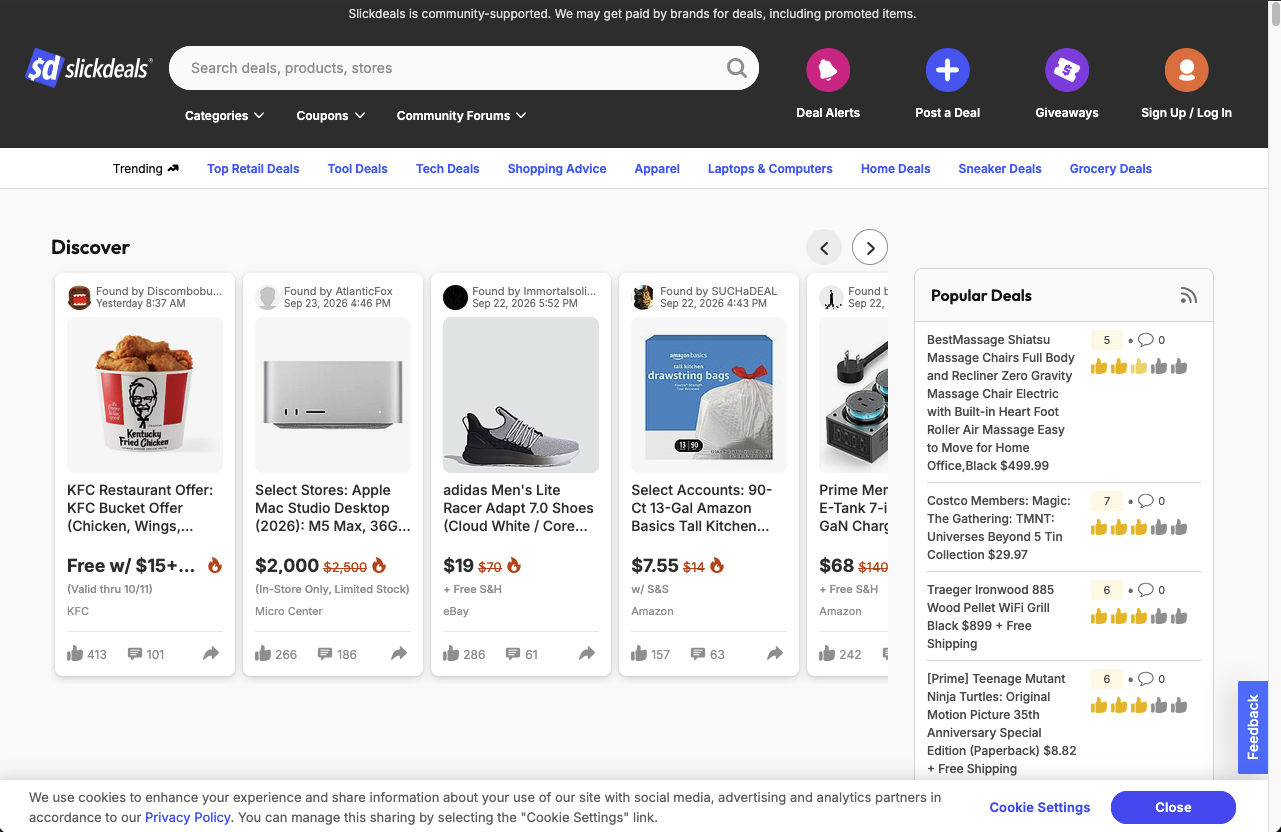Show next Discover deals
This screenshot has width=1281, height=832.
870,248
